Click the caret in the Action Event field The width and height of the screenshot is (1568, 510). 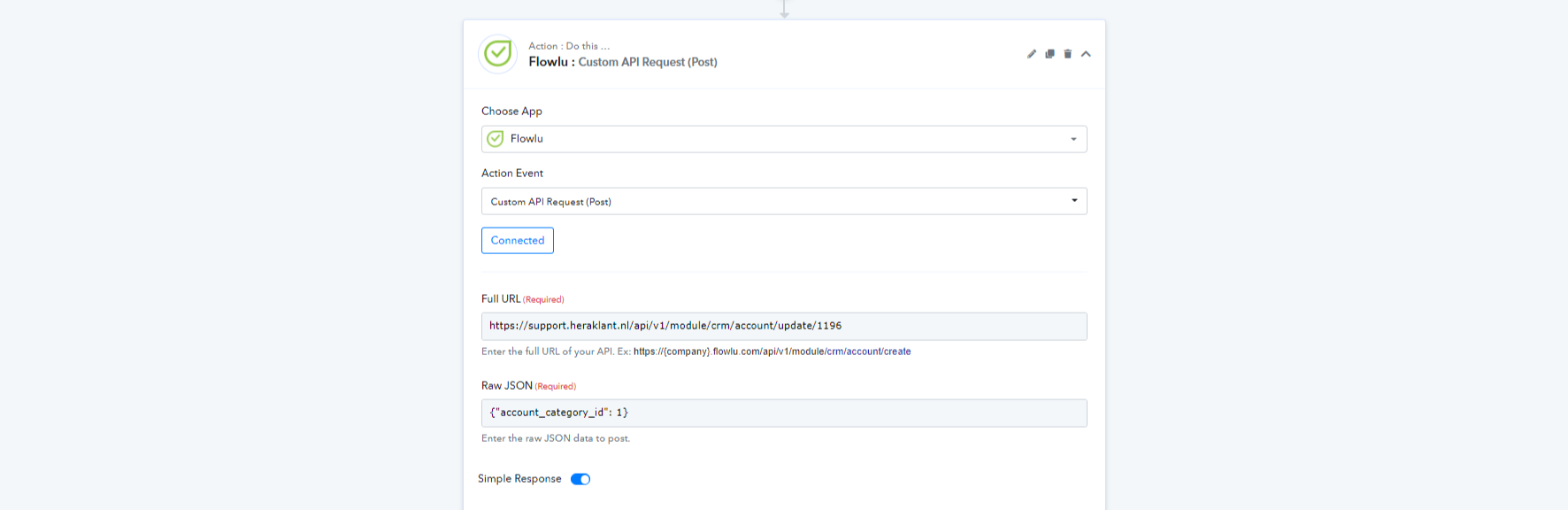pos(1074,200)
